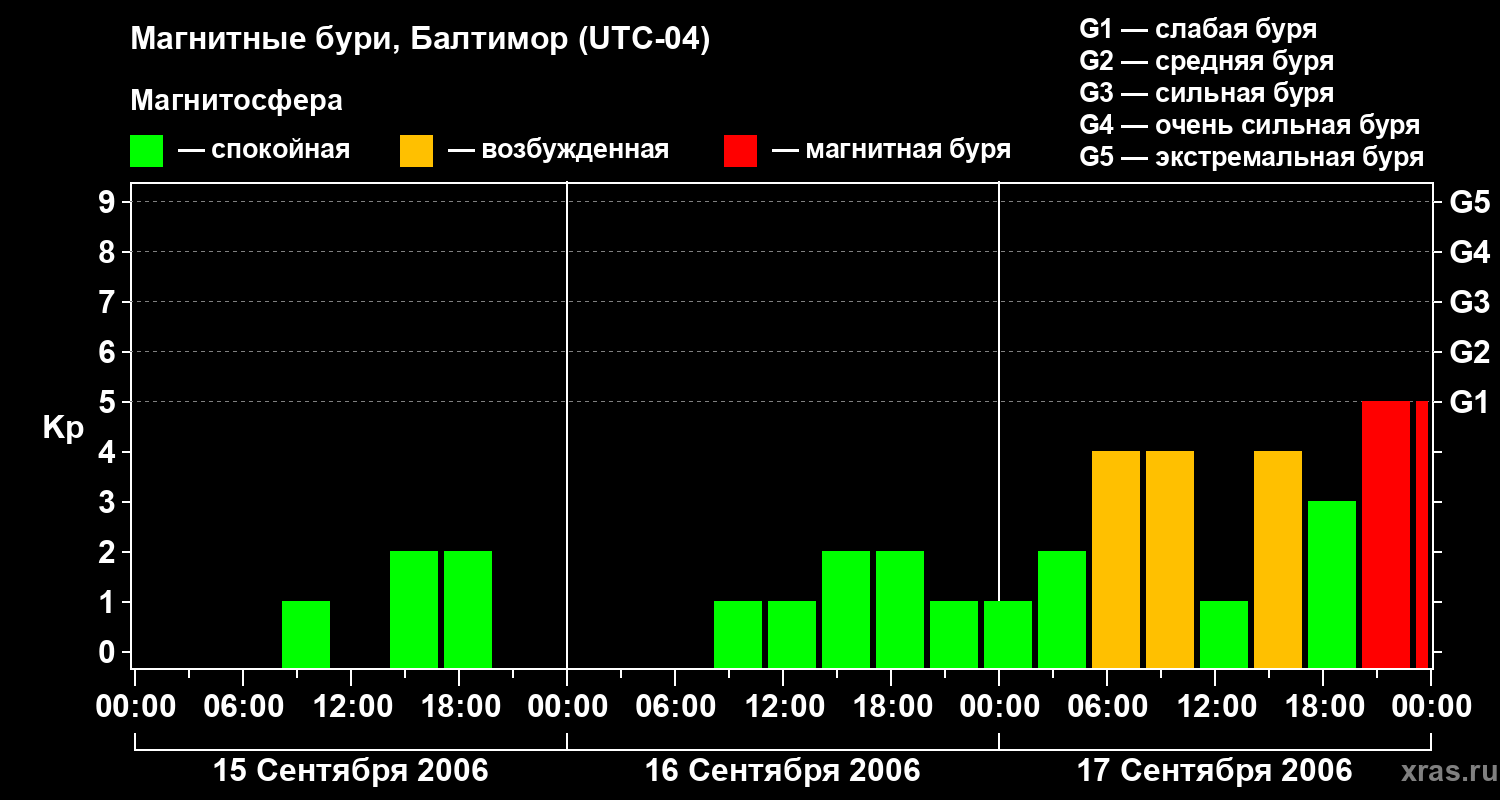Click the '17 Сентября 2006' date label

(1215, 771)
